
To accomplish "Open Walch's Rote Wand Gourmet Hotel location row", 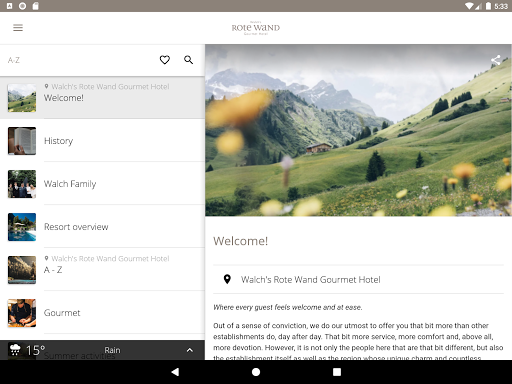I will 358,279.
